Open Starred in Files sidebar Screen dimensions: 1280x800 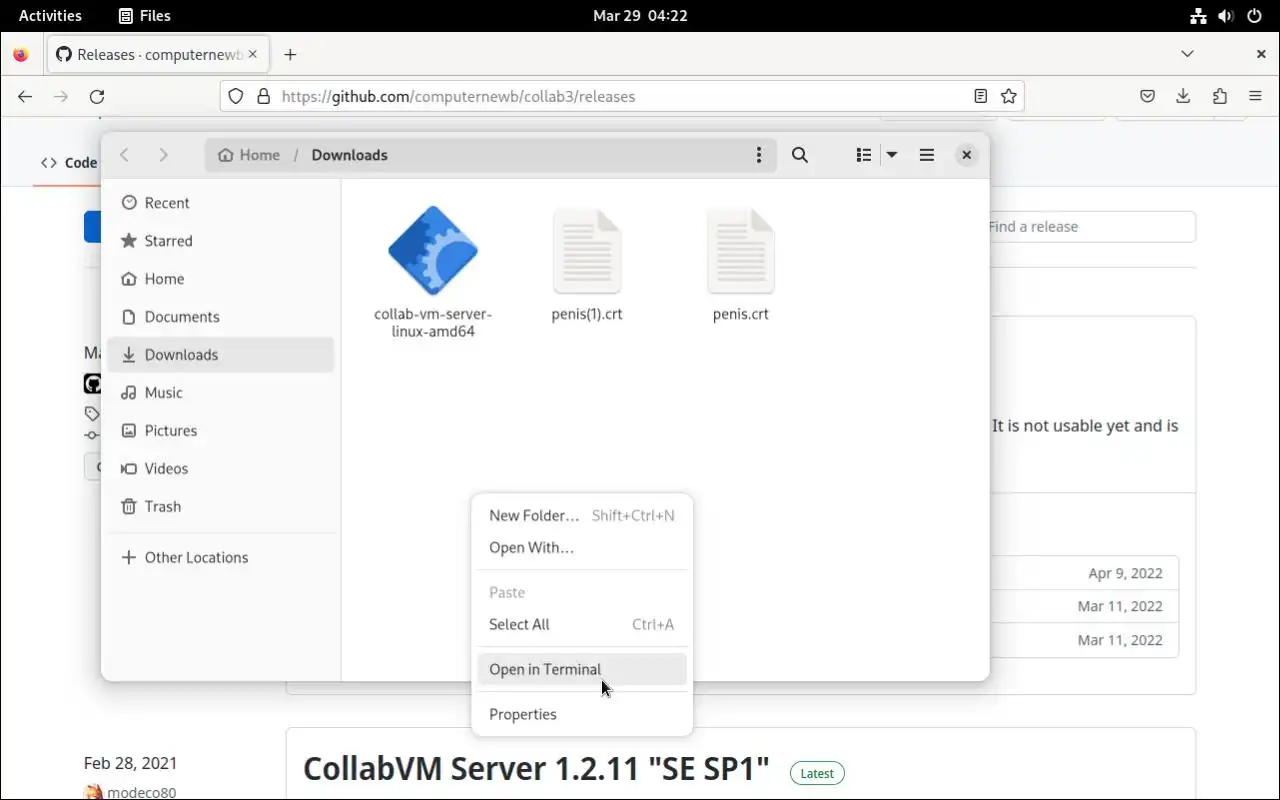click(220, 241)
